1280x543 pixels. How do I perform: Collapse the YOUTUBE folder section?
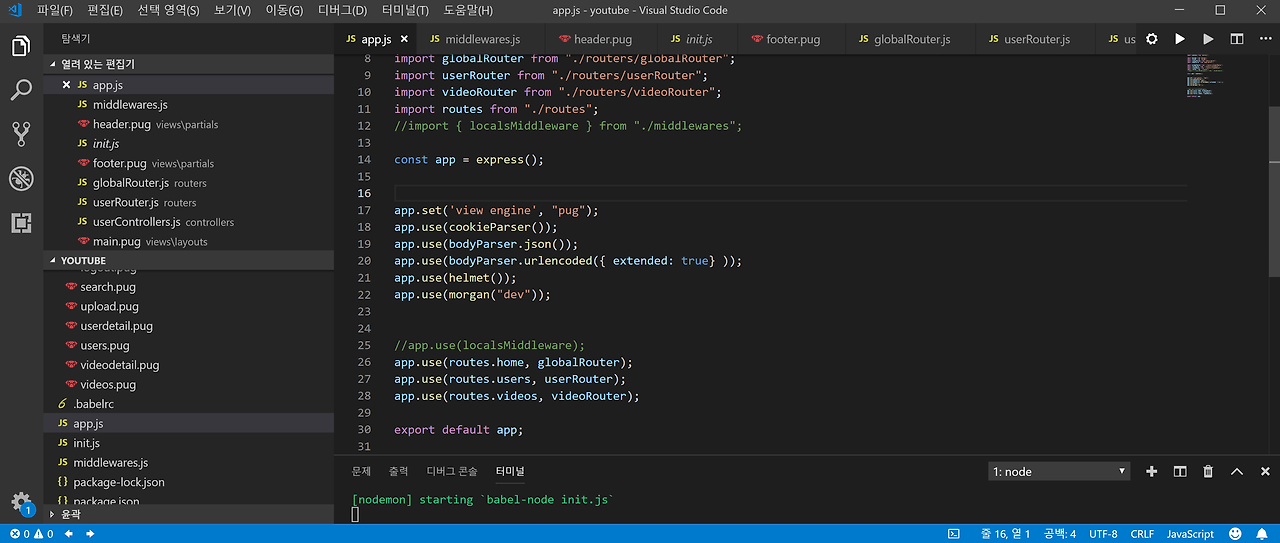(x=83, y=261)
